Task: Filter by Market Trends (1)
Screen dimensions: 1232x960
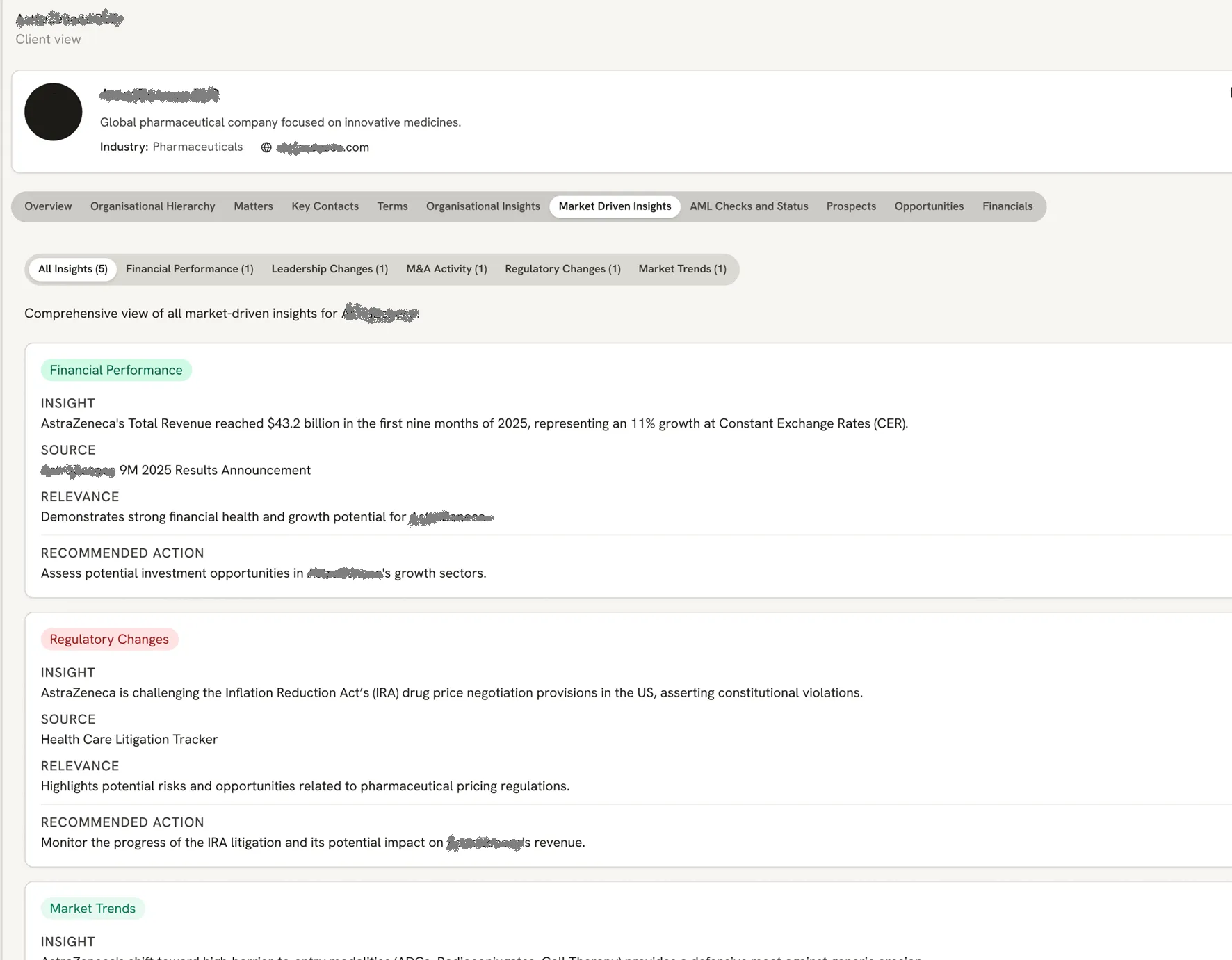Action: click(x=682, y=269)
